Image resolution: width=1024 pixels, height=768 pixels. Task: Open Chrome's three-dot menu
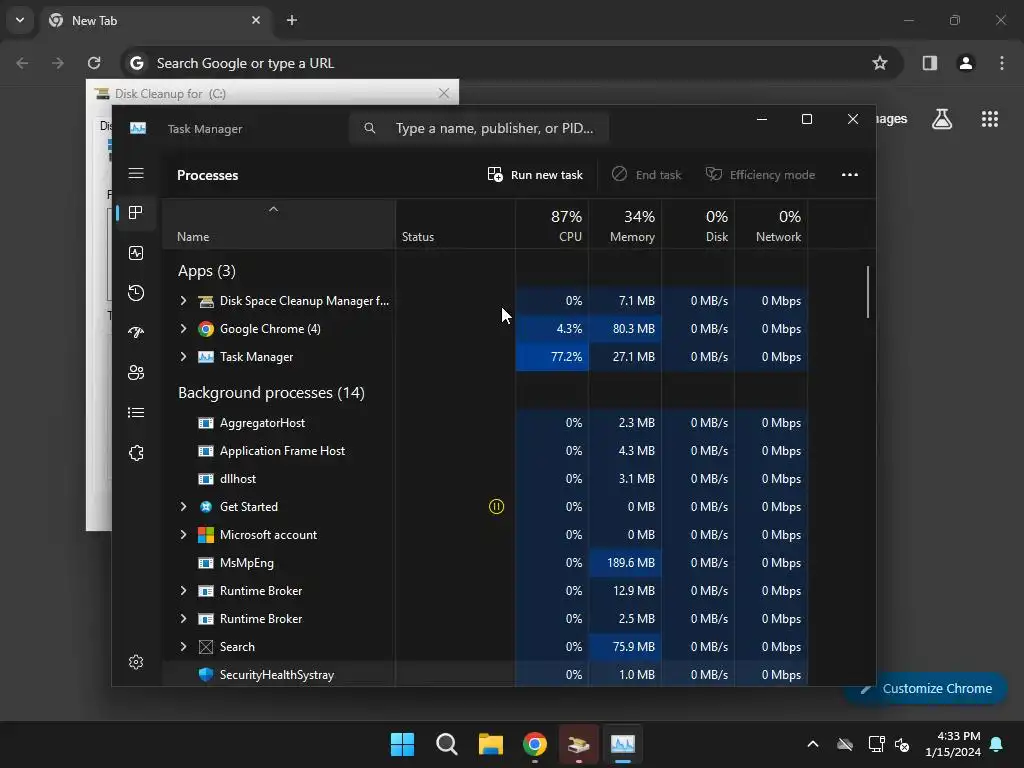pos(1002,63)
